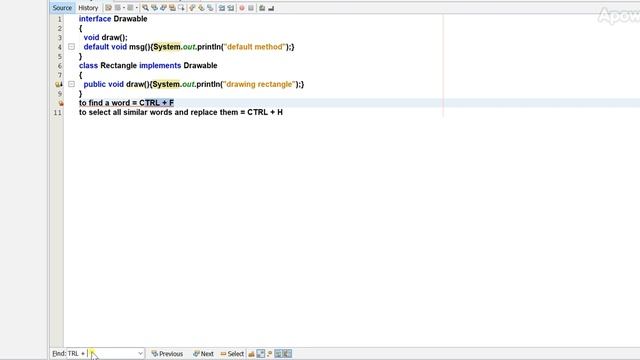This screenshot has width=640, height=360.
Task: Click "void draw();" on line 3
Action: 105,38
